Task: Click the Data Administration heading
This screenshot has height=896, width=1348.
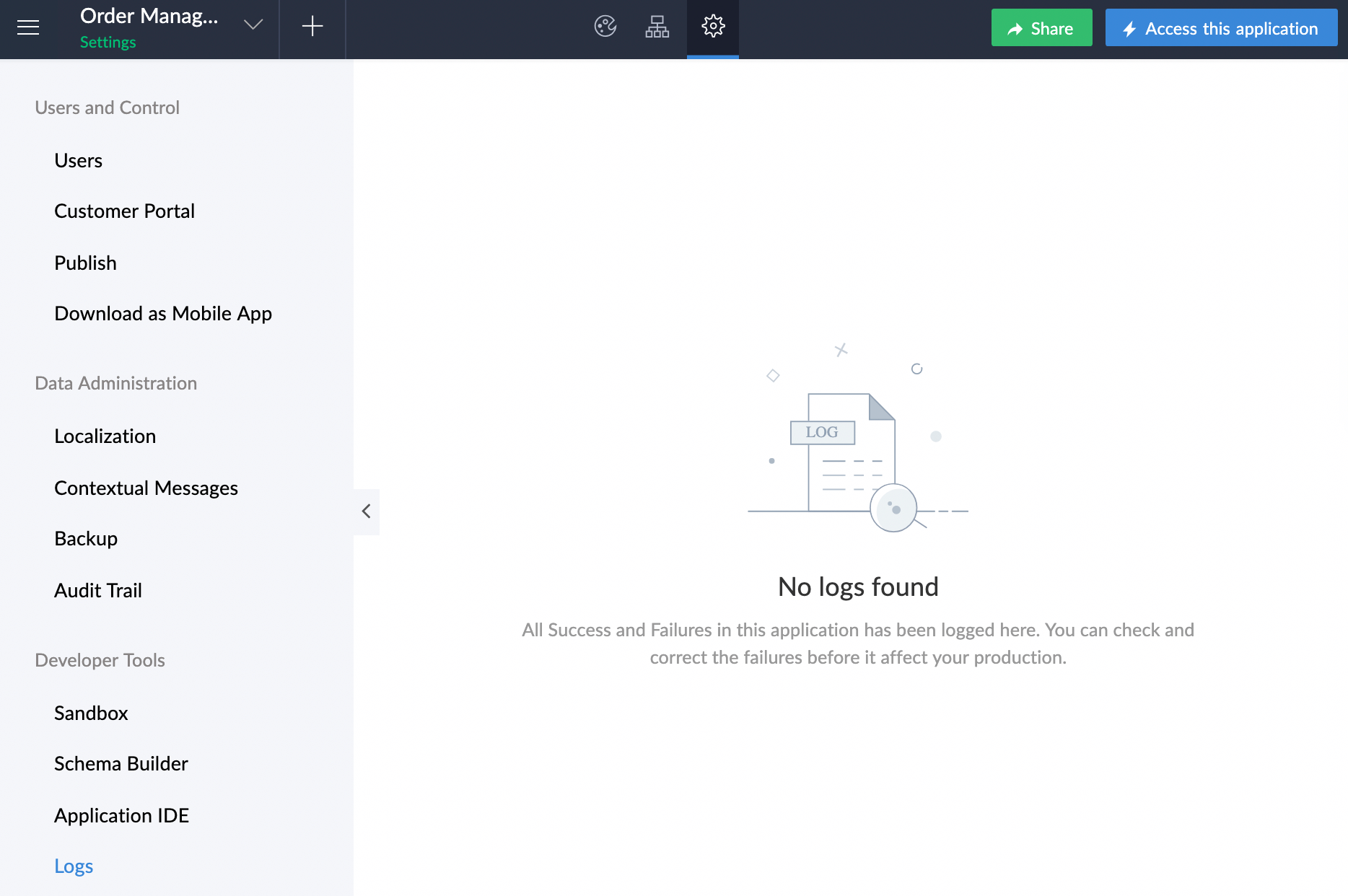Action: click(x=115, y=383)
